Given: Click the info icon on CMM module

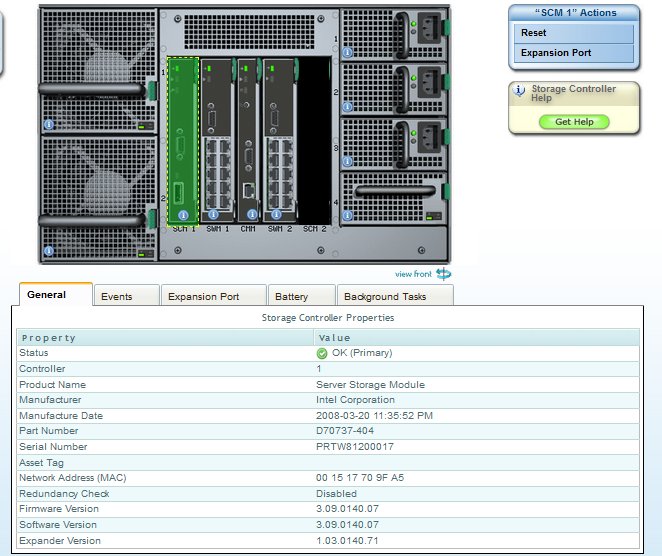Looking at the screenshot, I should 252,214.
